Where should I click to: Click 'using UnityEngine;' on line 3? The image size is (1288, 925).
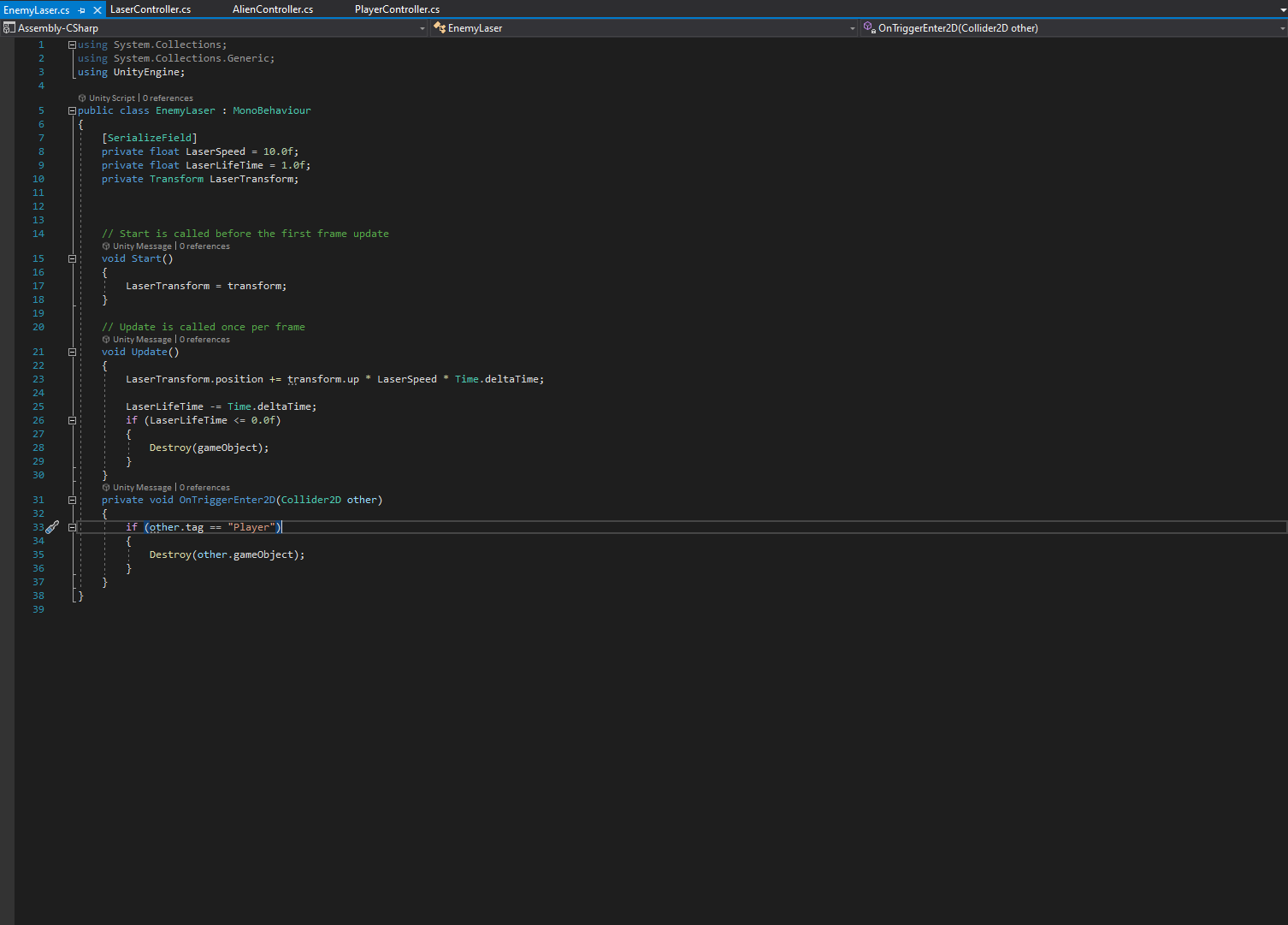pos(131,72)
